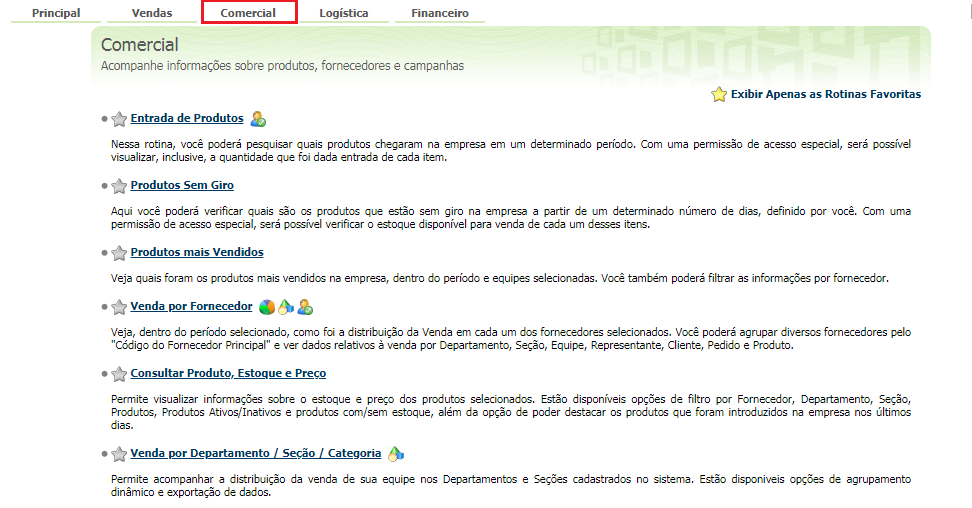
Task: Click the Comercial page heading
Action: tap(139, 45)
